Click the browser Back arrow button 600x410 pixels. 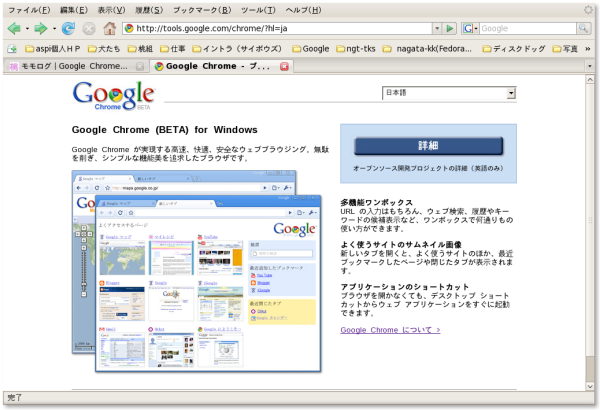click(x=13, y=28)
